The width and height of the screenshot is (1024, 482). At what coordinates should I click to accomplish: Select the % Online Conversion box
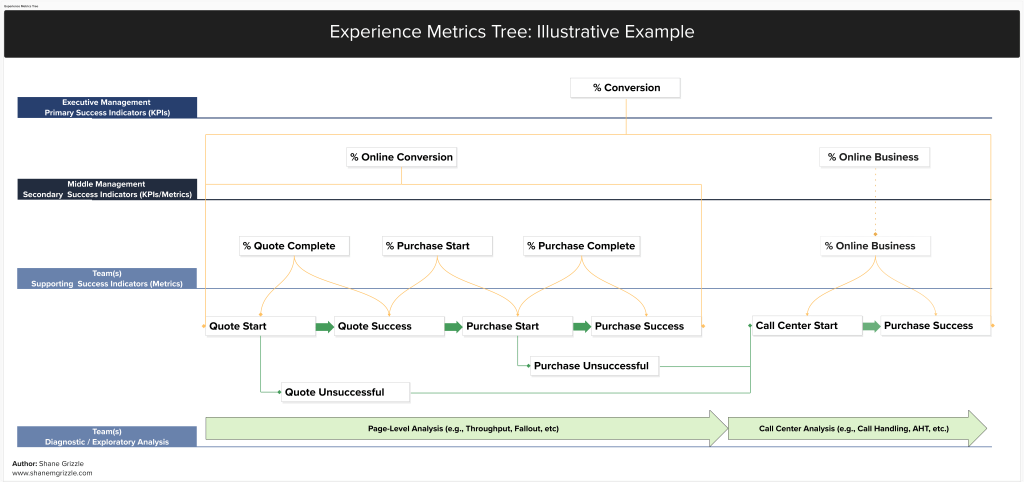pos(401,157)
